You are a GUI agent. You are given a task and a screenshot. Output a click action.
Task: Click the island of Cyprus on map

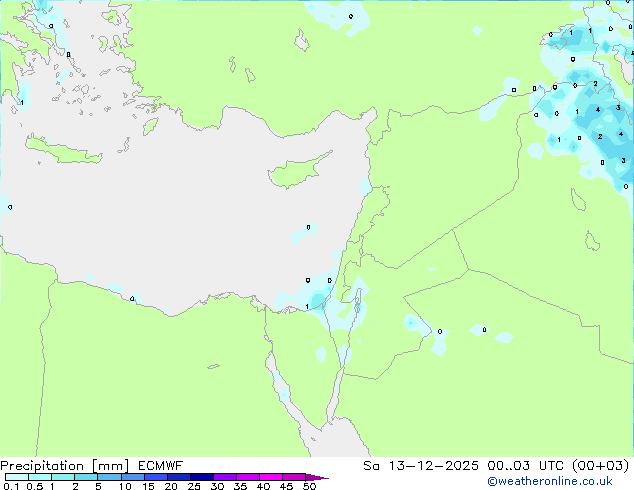pos(298,172)
